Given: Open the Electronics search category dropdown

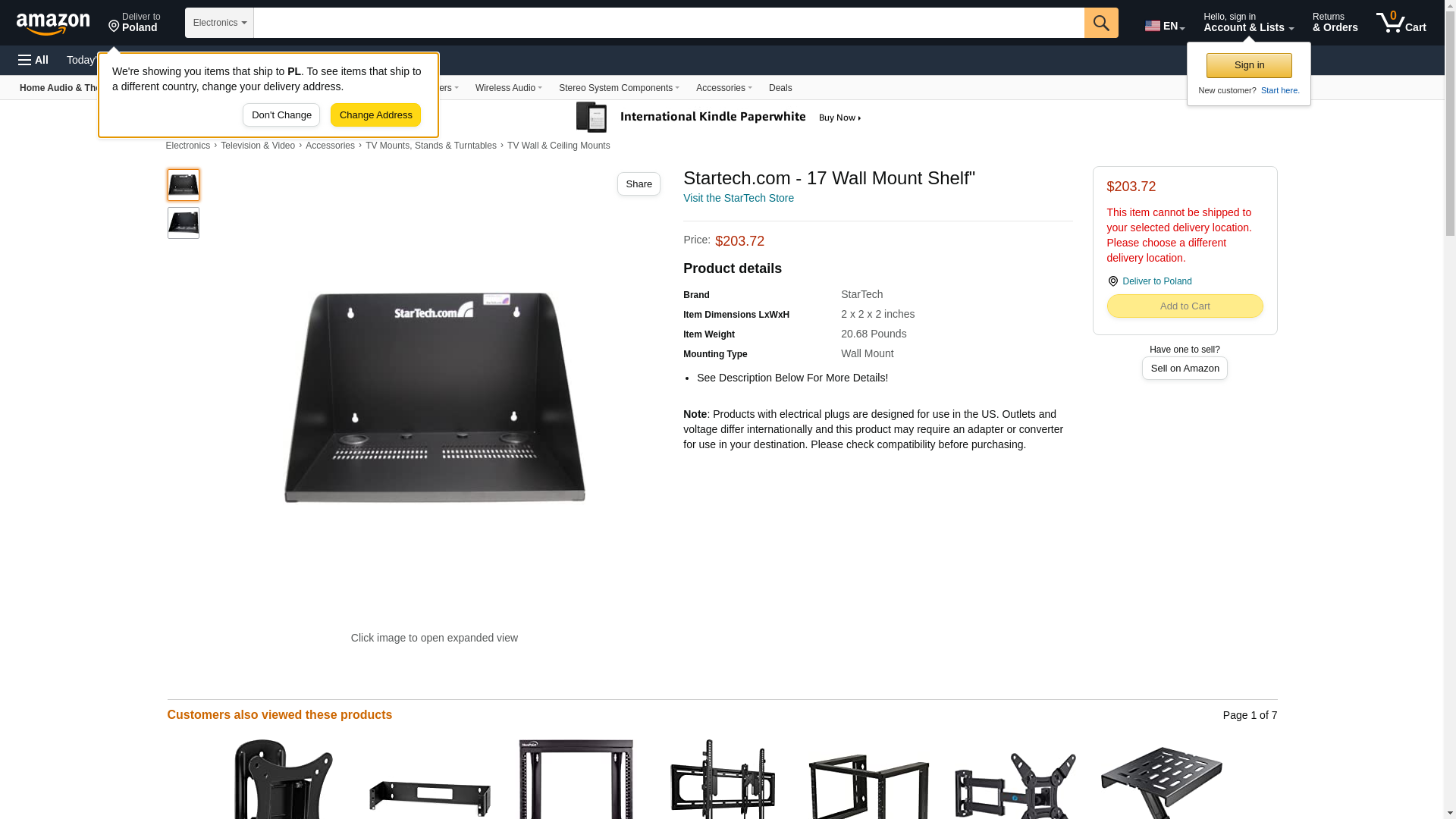Looking at the screenshot, I should 219,23.
